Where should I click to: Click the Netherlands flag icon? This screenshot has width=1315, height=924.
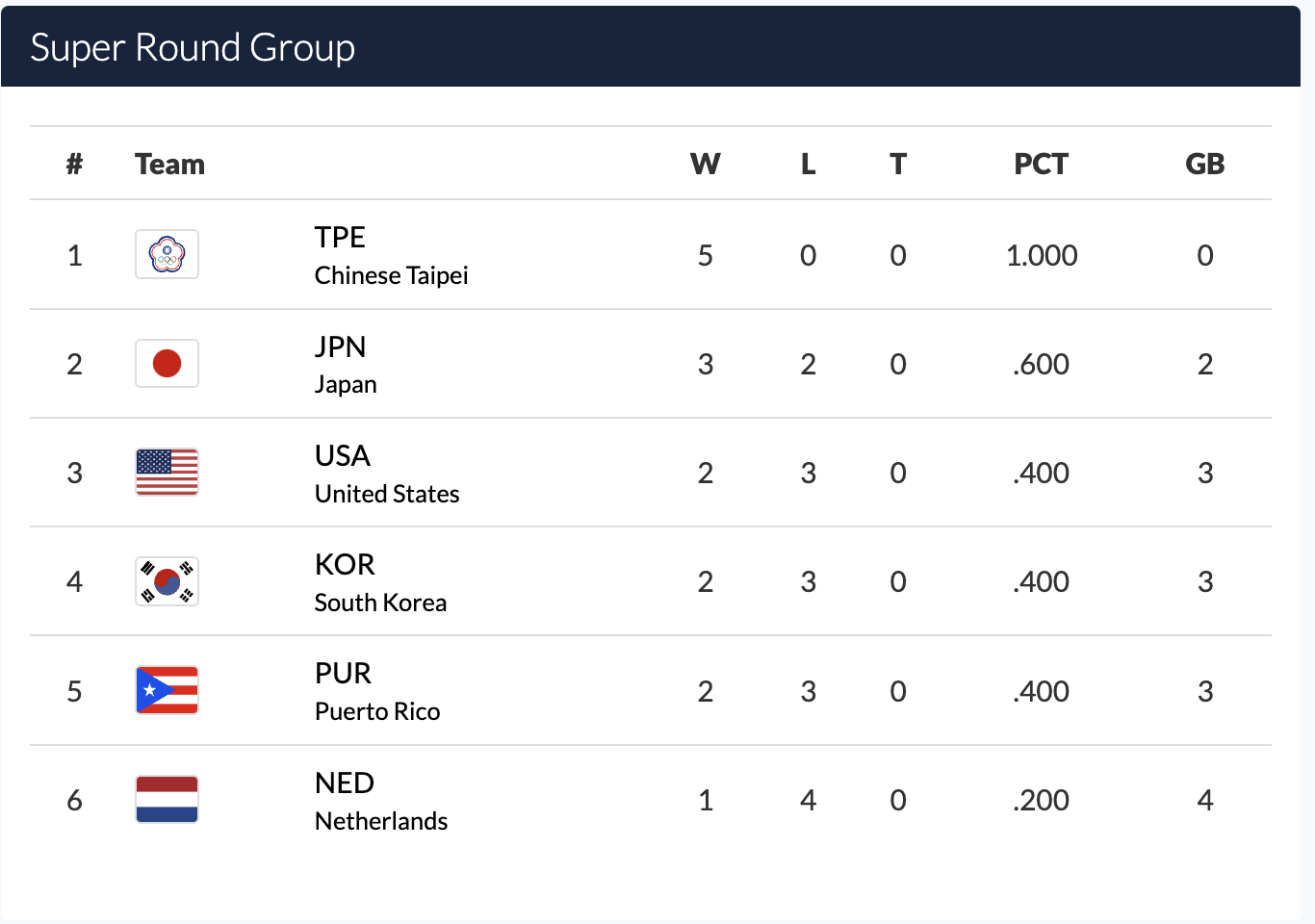pos(167,800)
